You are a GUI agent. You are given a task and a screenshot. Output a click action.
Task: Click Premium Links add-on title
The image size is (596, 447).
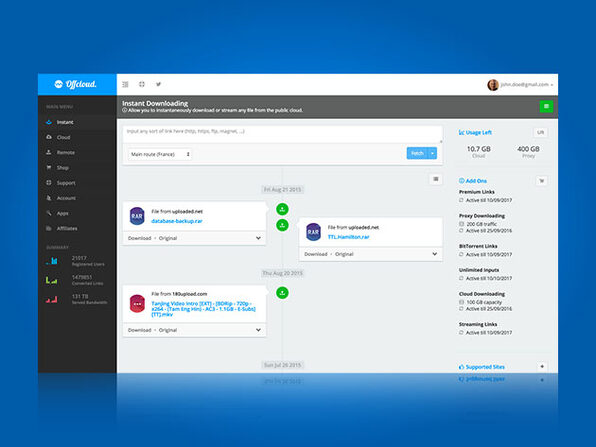pyautogui.click(x=477, y=192)
